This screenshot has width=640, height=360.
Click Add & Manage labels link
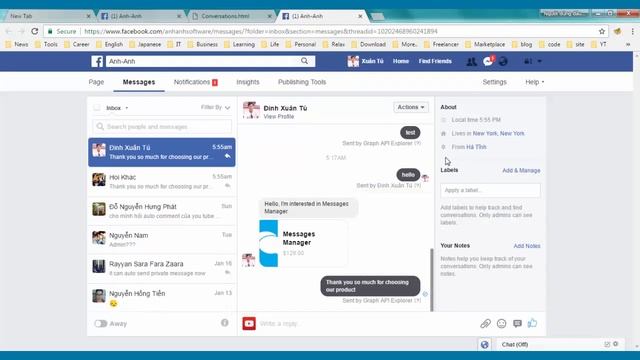(521, 170)
